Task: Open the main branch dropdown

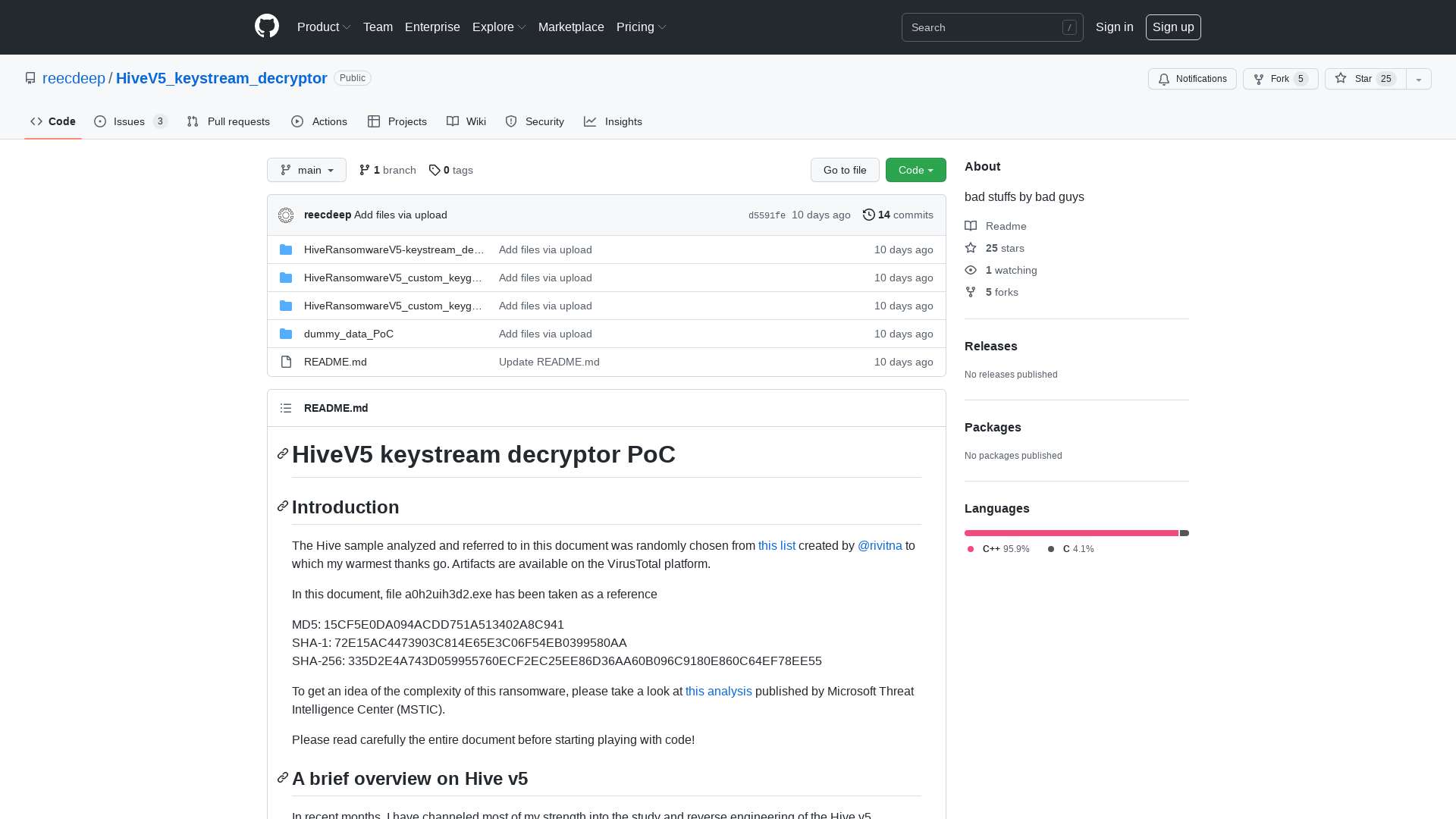Action: pyautogui.click(x=306, y=170)
